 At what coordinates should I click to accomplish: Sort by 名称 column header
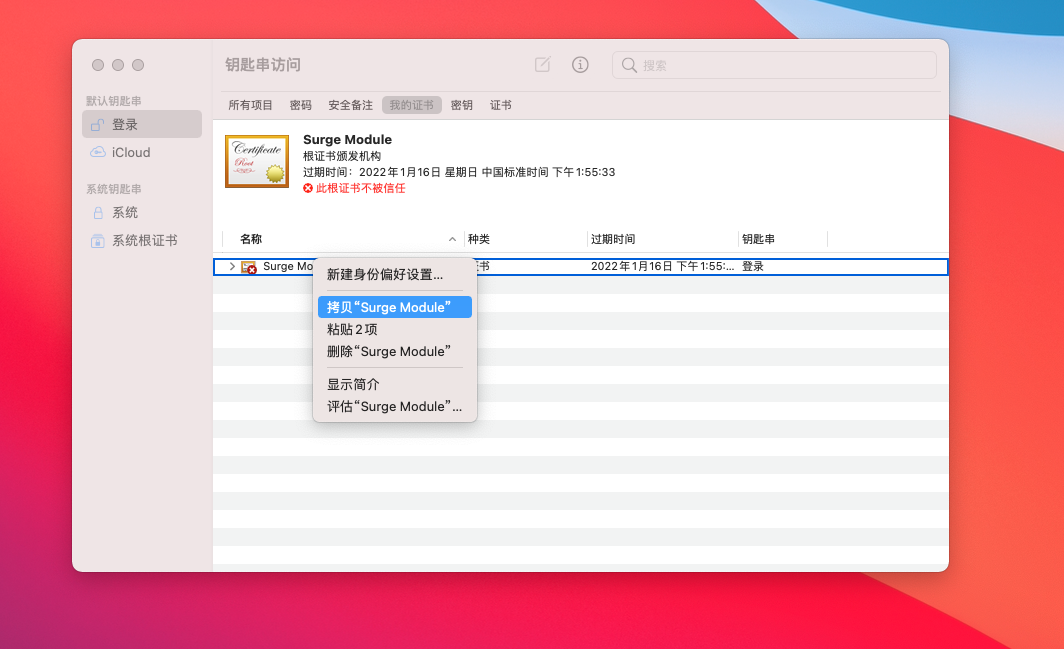[251, 240]
